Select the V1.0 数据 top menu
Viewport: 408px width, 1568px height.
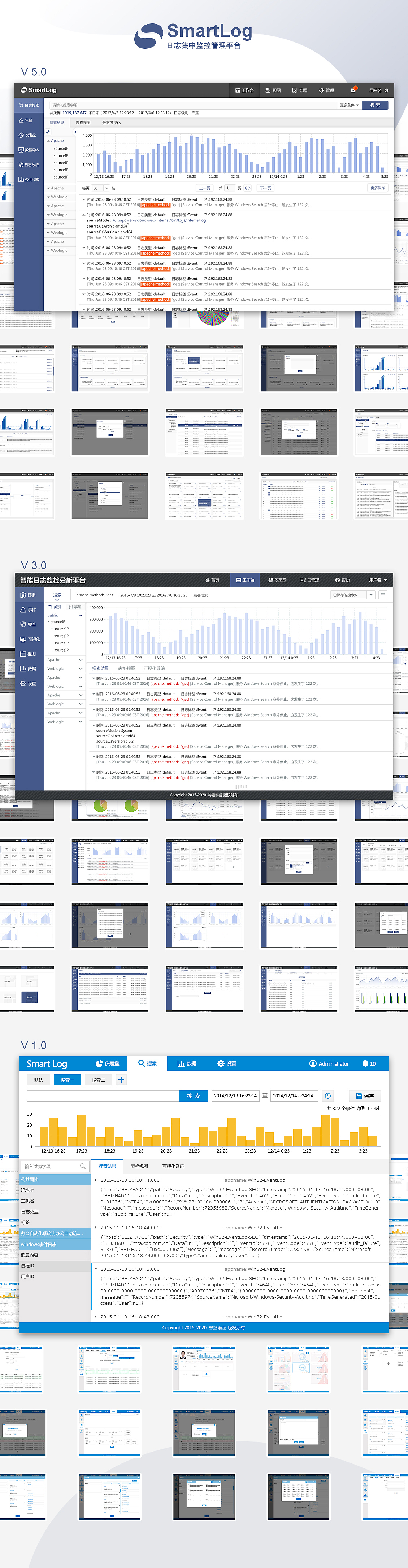click(187, 1063)
